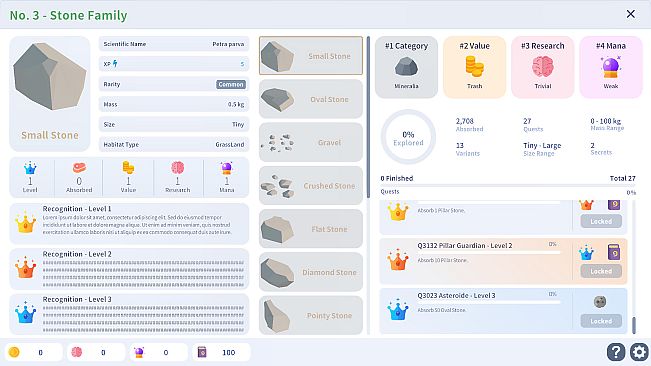651x366 pixels.
Task: Click the gold coin currency icon
Action: click(x=14, y=352)
